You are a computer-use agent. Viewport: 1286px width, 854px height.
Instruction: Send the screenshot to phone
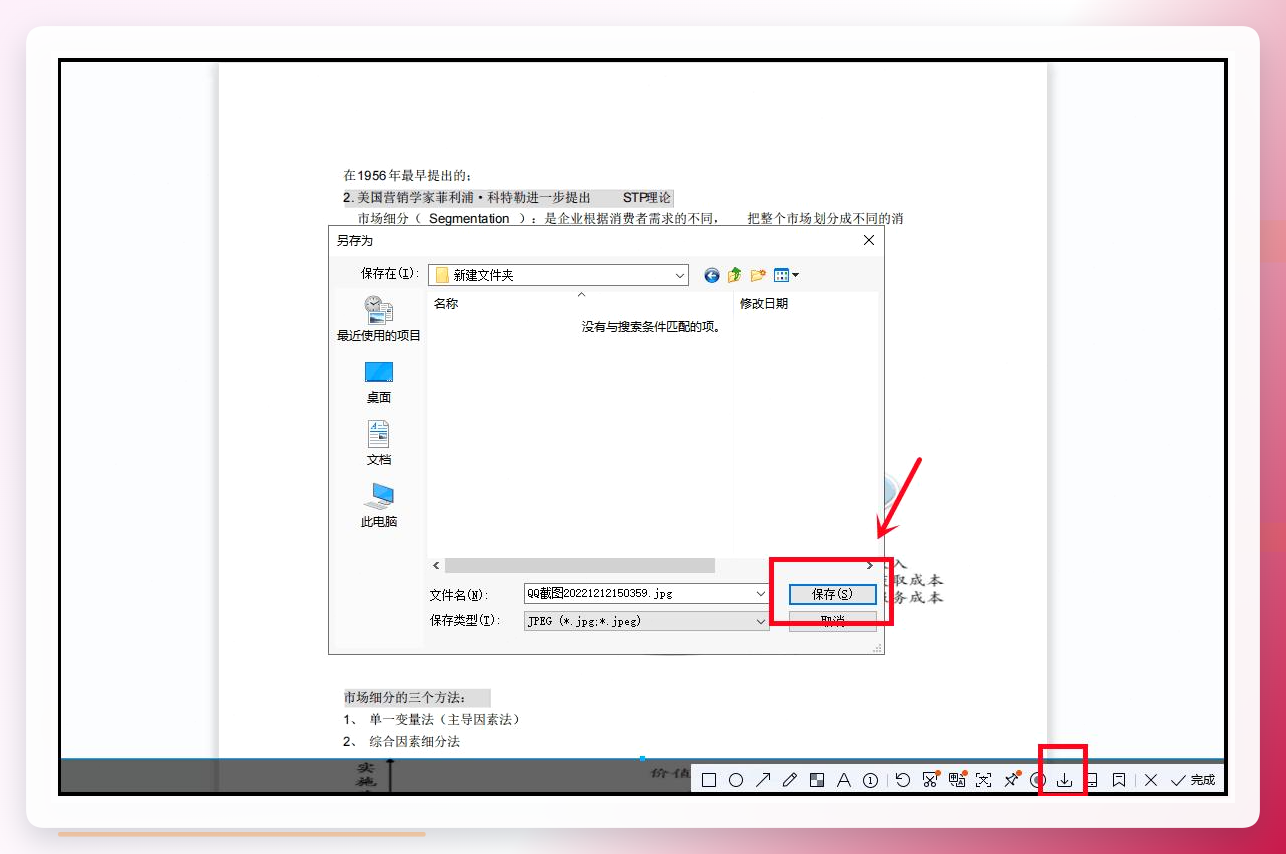point(1092,780)
